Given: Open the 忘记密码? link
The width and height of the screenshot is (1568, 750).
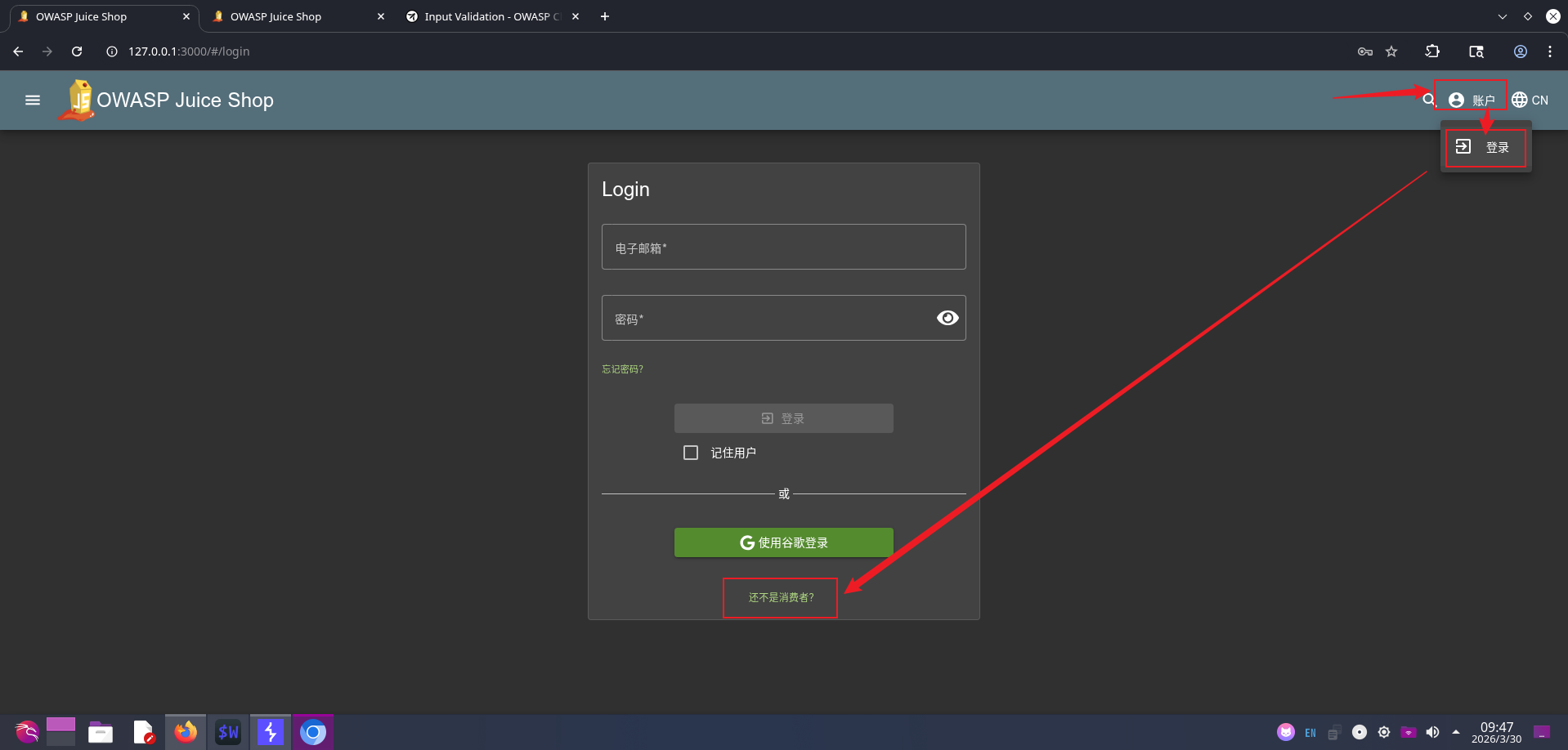Looking at the screenshot, I should click(x=623, y=369).
